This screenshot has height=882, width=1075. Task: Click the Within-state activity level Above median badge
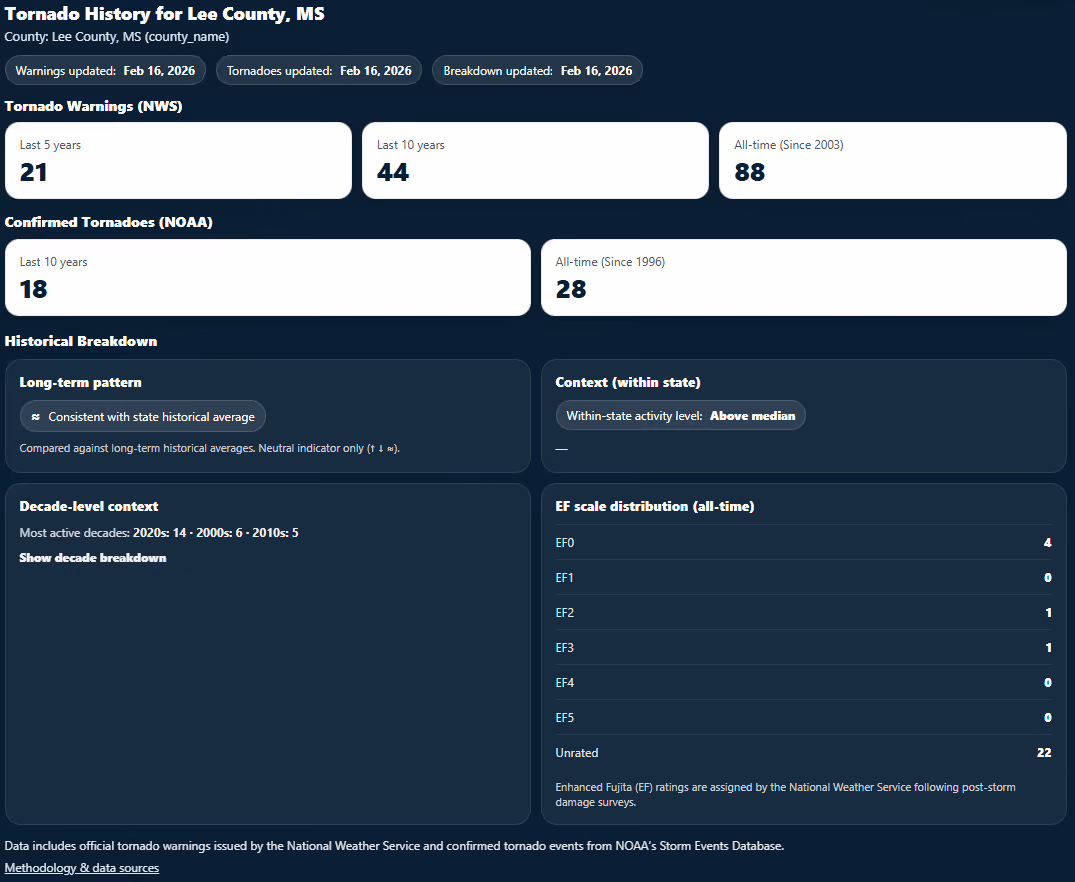click(680, 416)
